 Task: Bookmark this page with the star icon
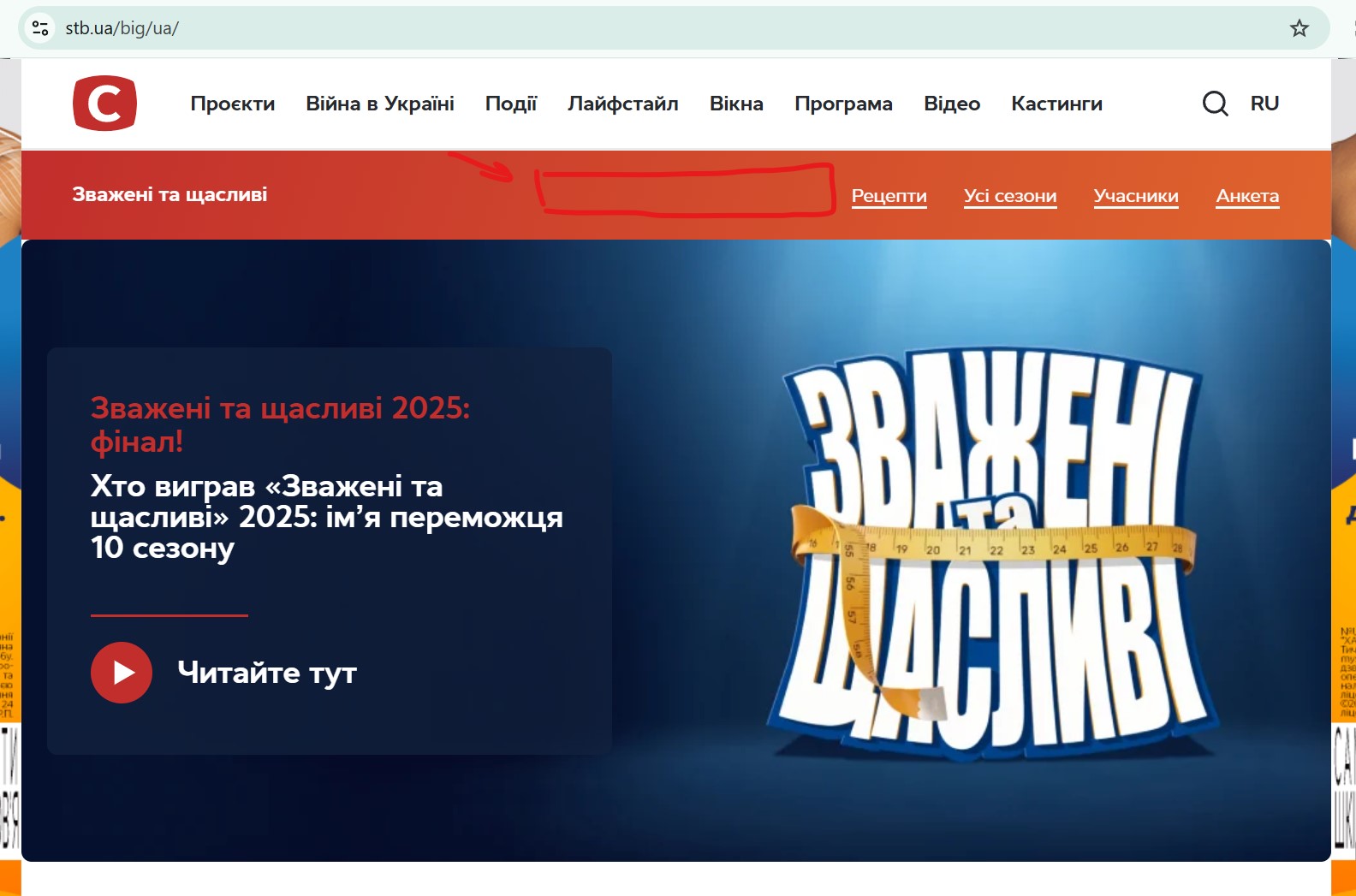1299,28
